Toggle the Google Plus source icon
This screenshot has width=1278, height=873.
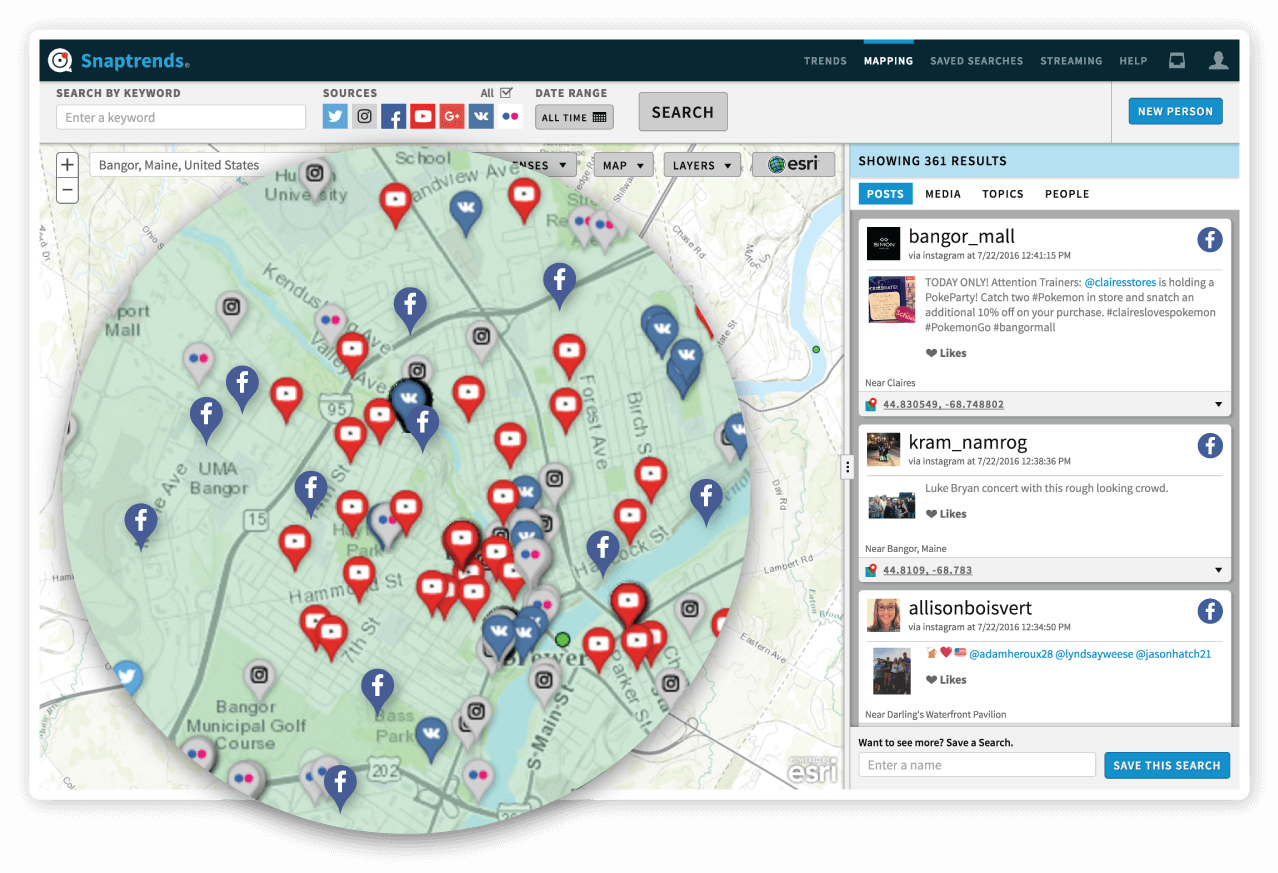[452, 117]
